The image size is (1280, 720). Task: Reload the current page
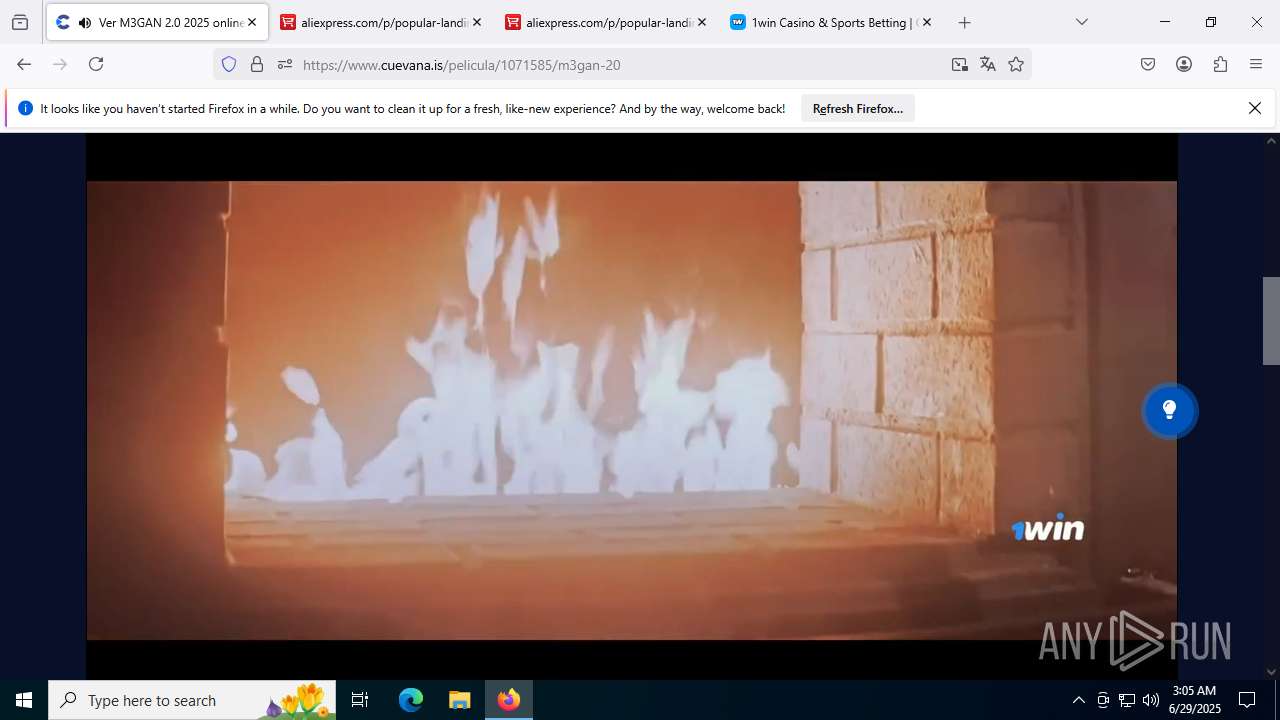click(x=96, y=64)
